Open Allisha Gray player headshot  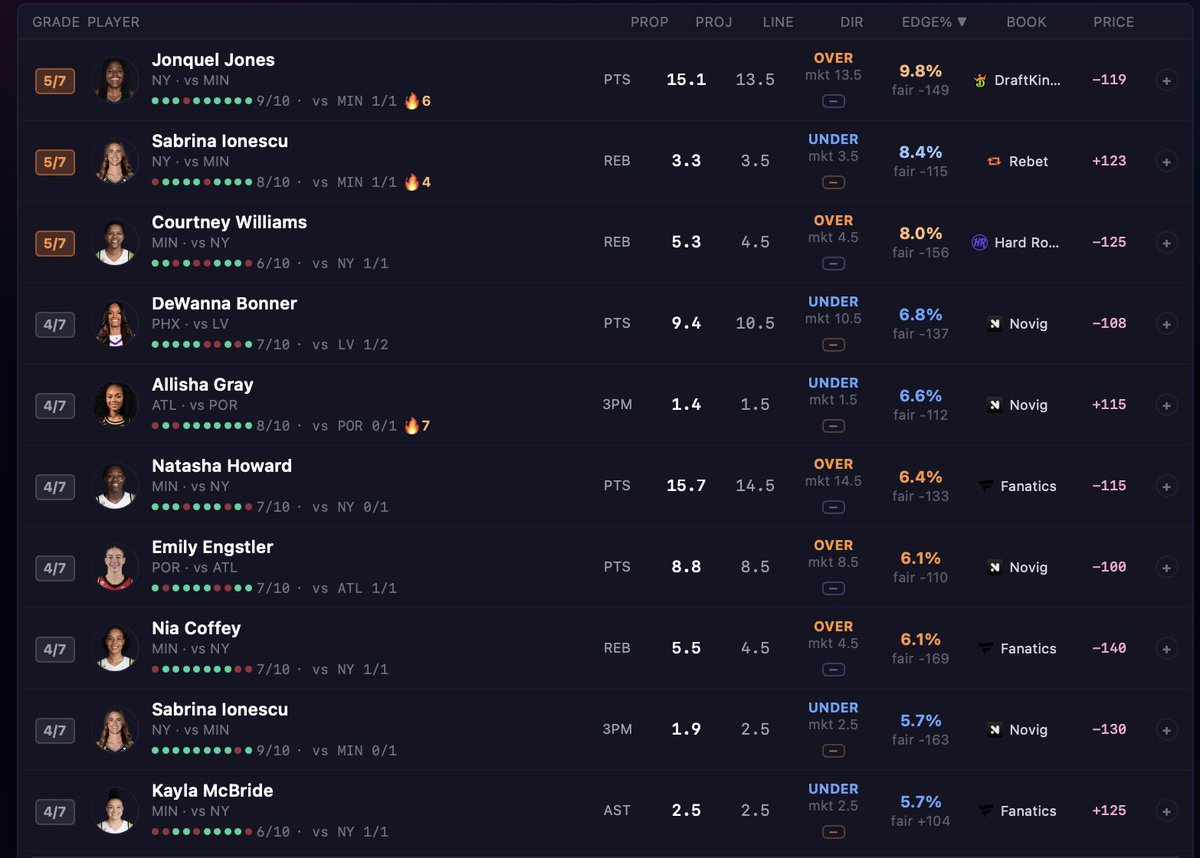click(x=115, y=405)
